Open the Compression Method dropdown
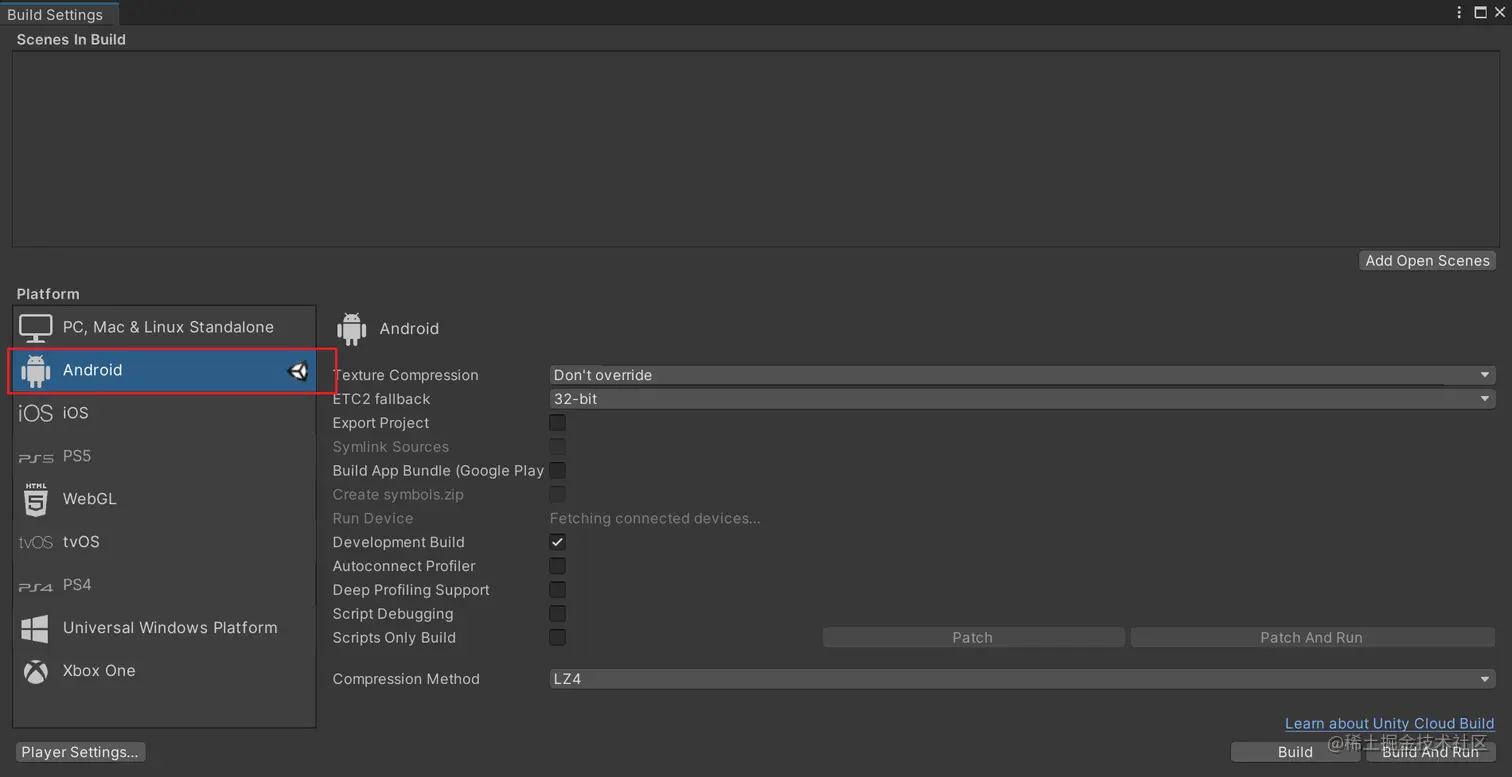Viewport: 1512px width, 777px height. (x=1022, y=679)
